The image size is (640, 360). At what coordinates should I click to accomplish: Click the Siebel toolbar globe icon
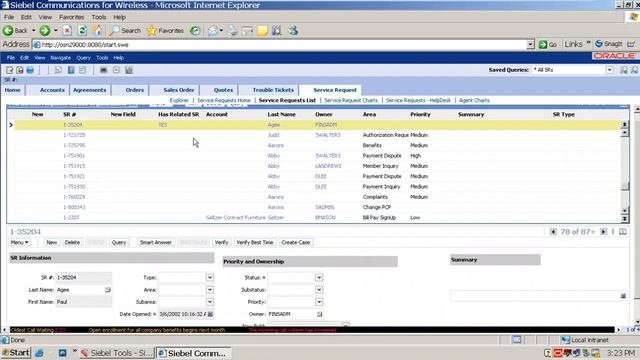[x=30, y=70]
